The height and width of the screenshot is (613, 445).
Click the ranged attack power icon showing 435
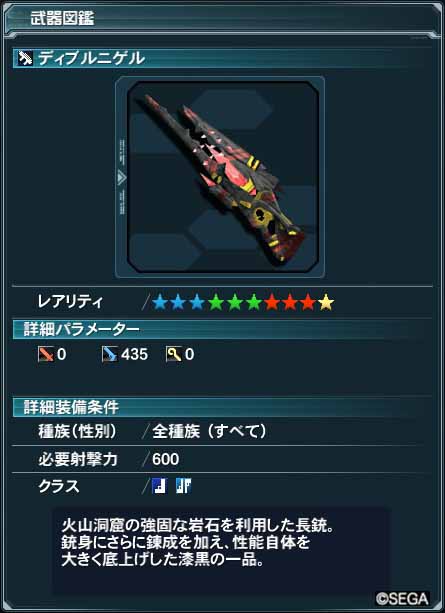click(x=109, y=355)
